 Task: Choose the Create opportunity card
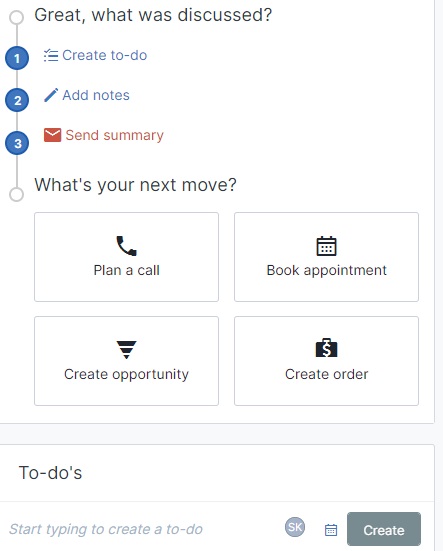point(126,361)
